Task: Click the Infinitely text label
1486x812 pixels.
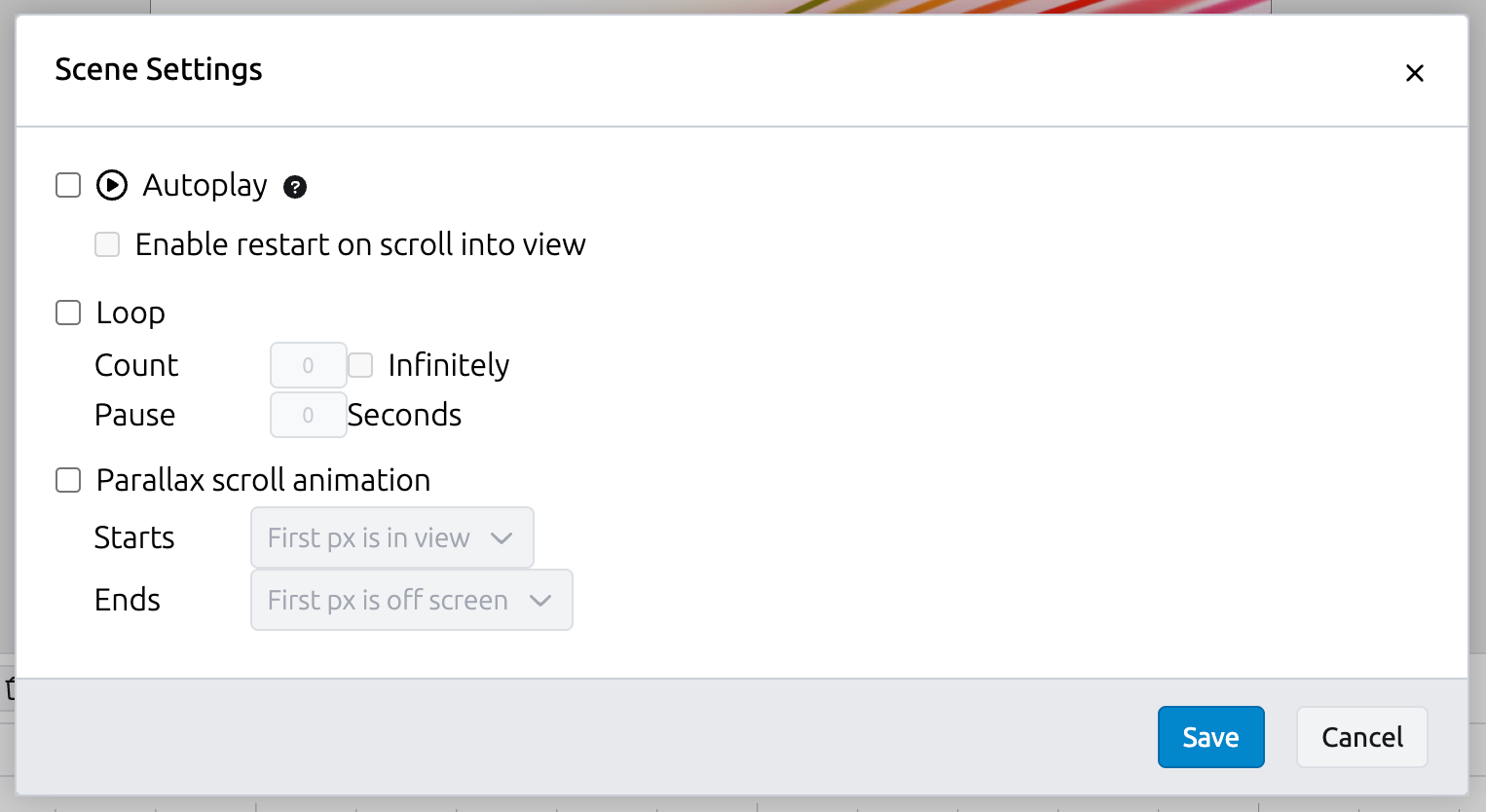Action: pos(448,365)
